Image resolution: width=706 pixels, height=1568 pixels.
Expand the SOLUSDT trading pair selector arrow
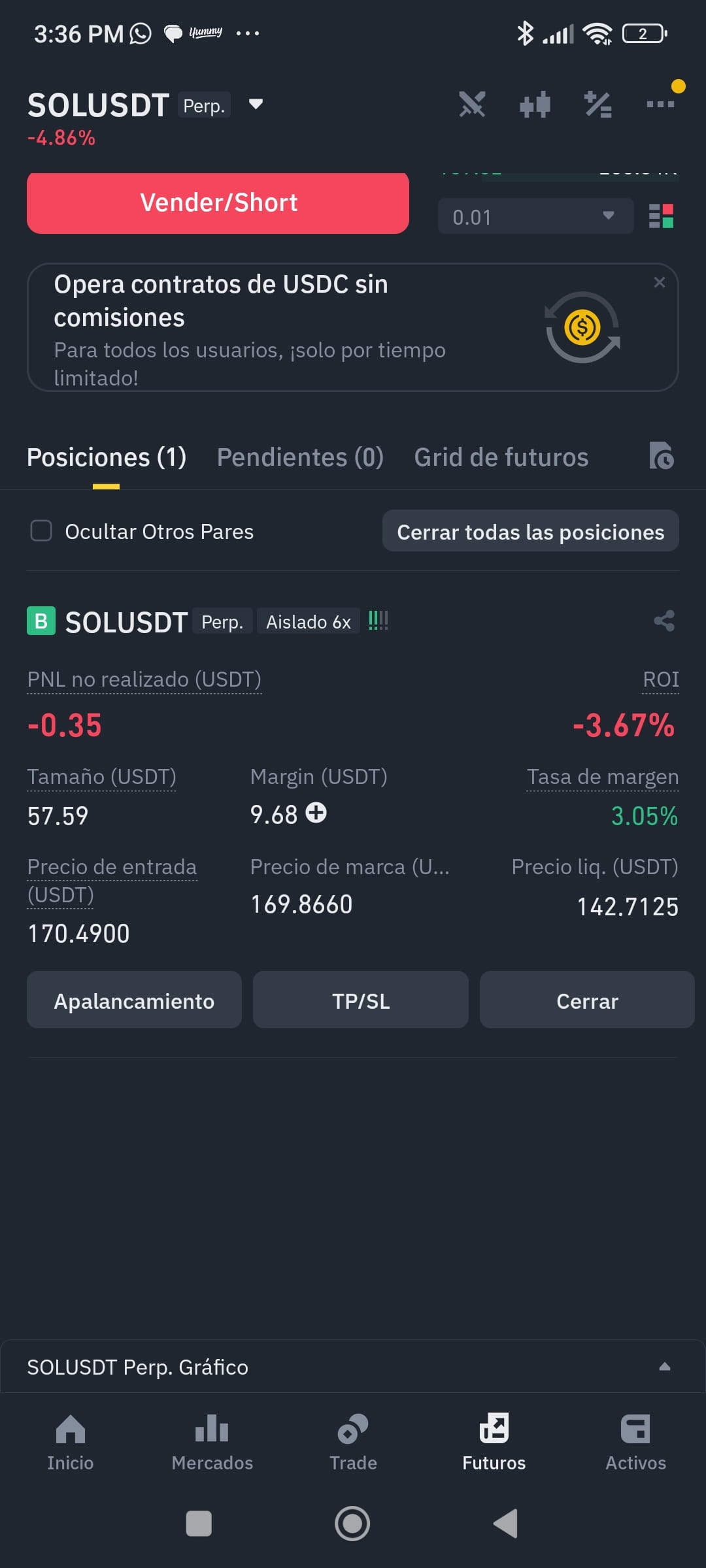pos(256,104)
